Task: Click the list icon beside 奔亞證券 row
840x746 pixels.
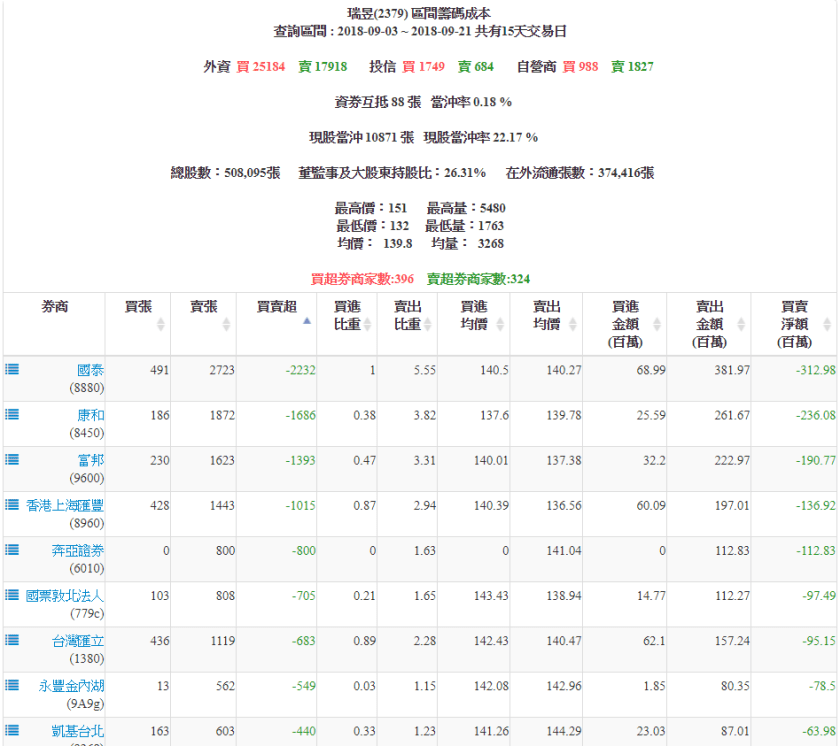Action: coord(12,549)
